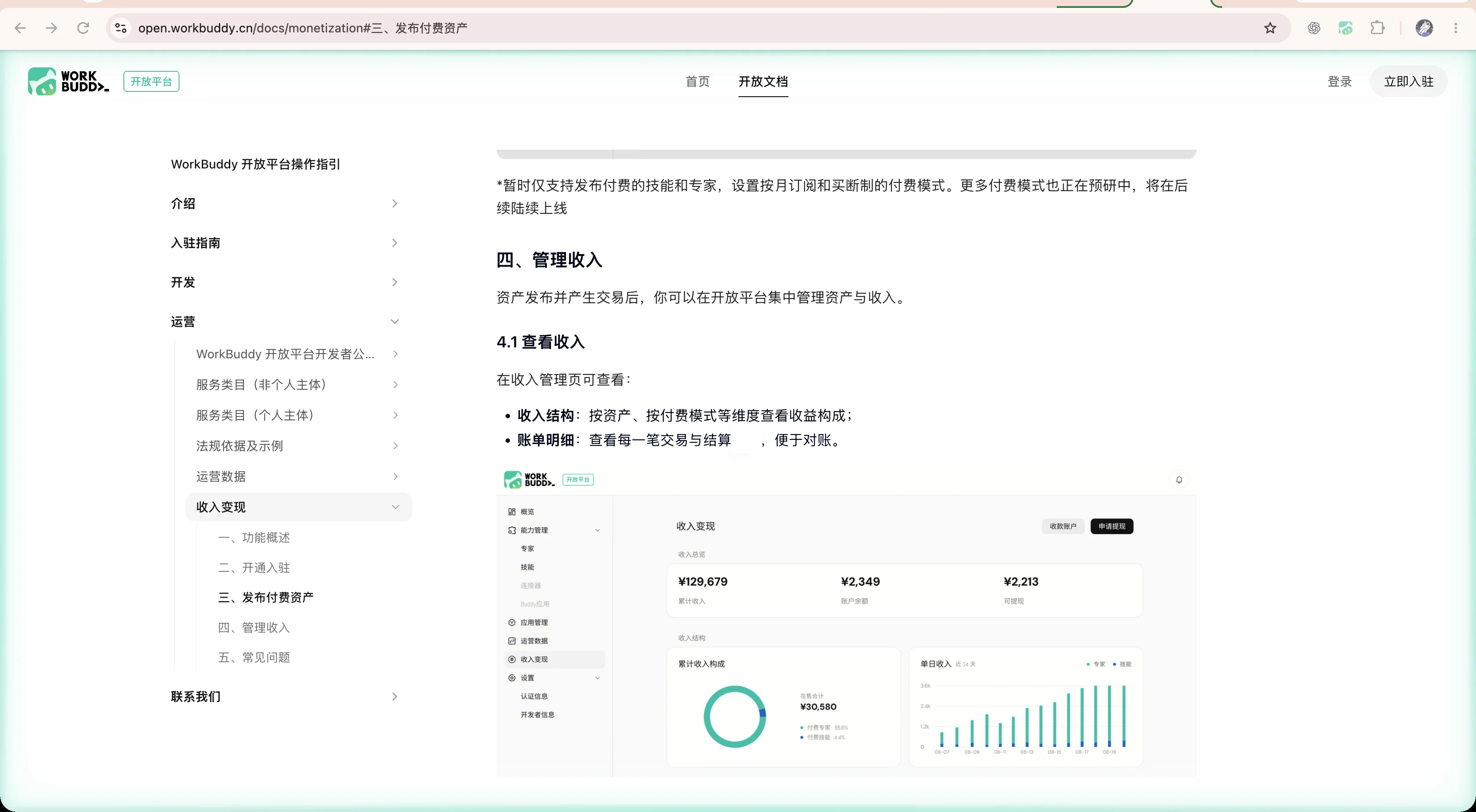Click the 4.1 查看收入 subheading

tap(540, 342)
